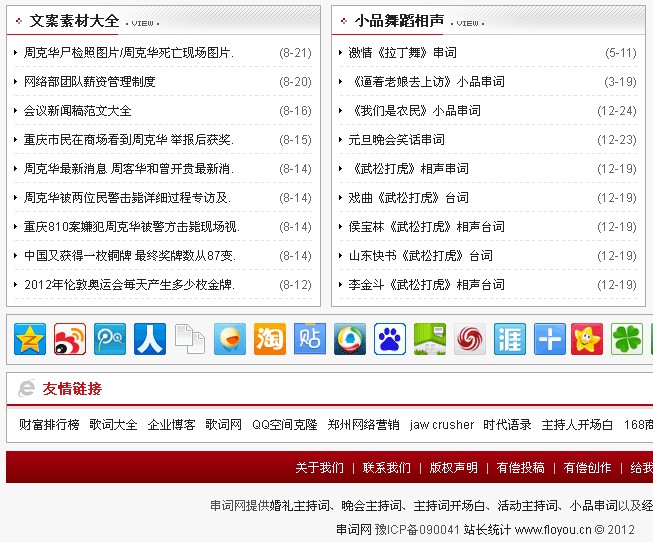This screenshot has width=653, height=542.
Task: Share to Taobao orange icon
Action: pos(270,339)
